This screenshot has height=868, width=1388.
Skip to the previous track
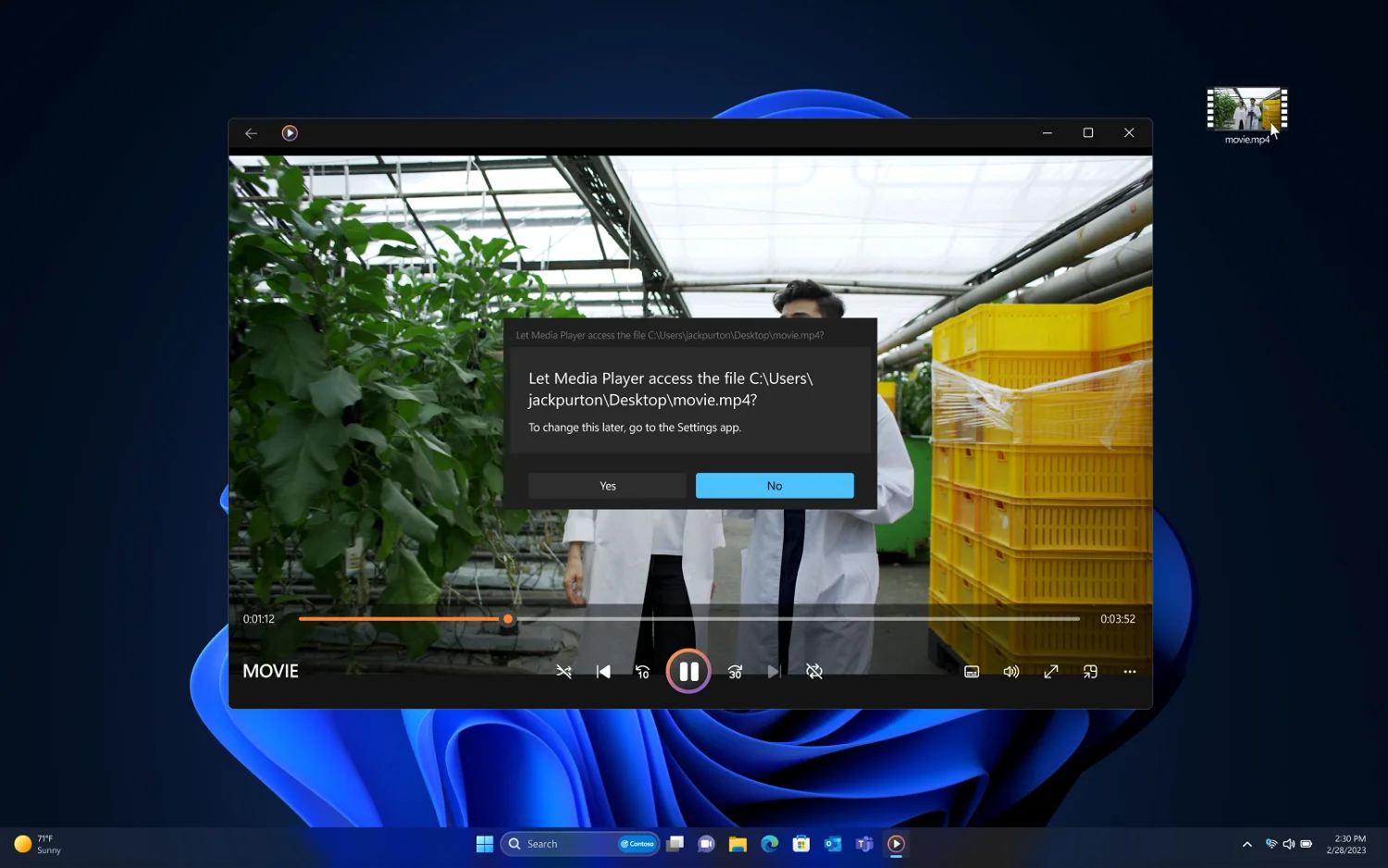pyautogui.click(x=603, y=672)
